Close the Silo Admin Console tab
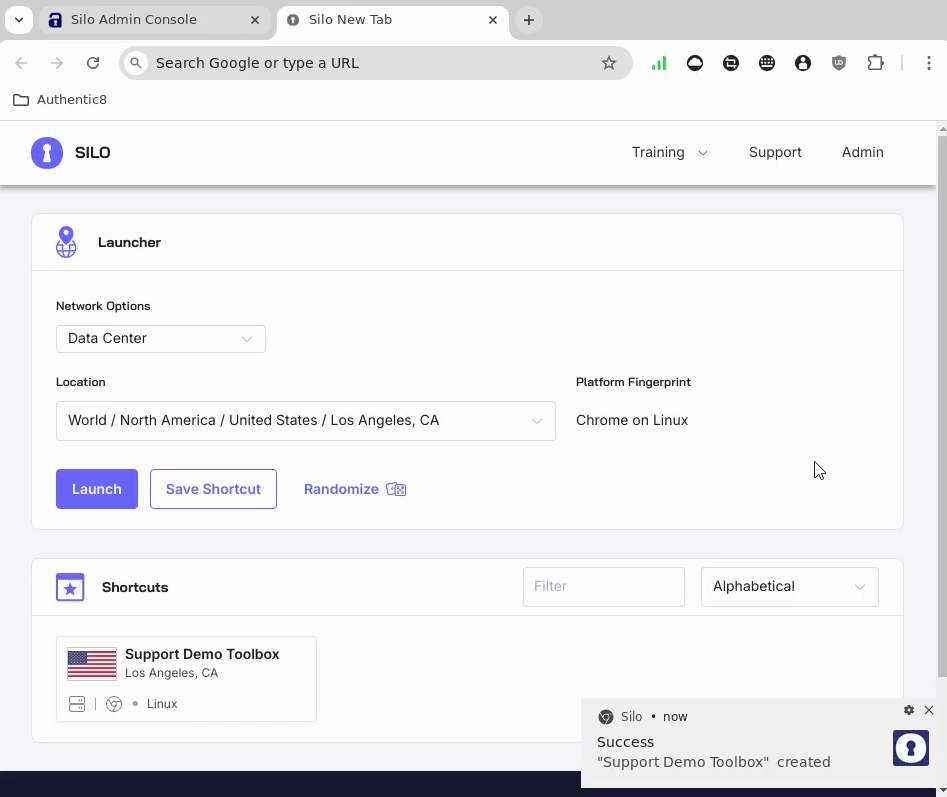This screenshot has height=797, width=947. (x=255, y=20)
